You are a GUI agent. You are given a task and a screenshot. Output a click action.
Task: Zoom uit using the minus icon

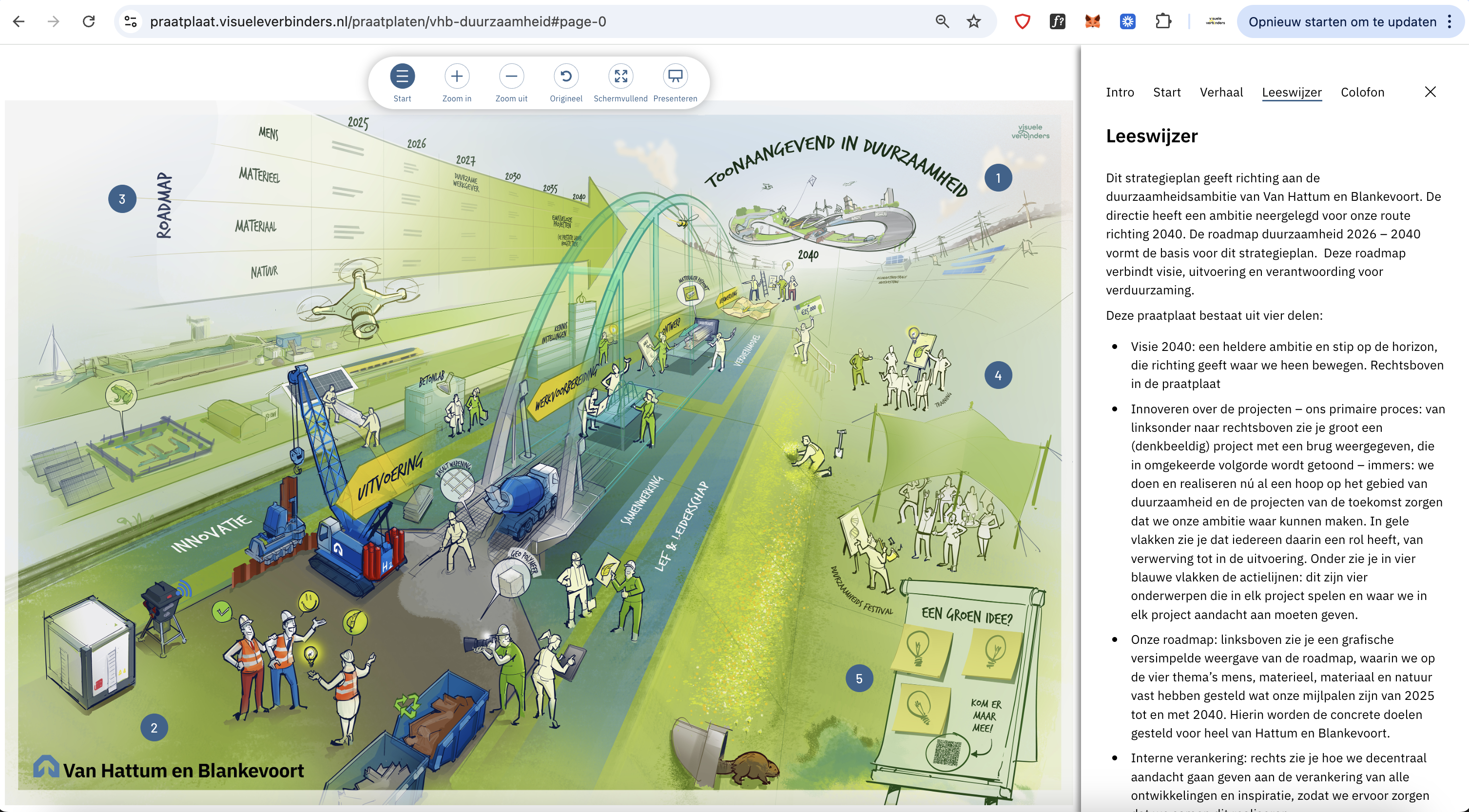[x=512, y=76]
